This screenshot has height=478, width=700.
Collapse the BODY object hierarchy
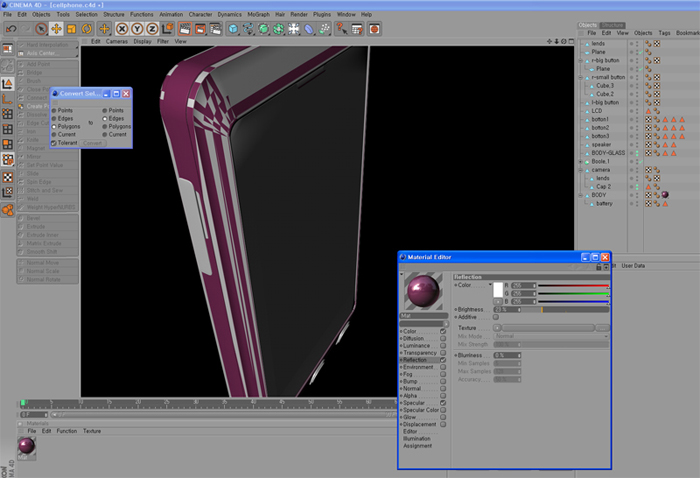(x=581, y=195)
